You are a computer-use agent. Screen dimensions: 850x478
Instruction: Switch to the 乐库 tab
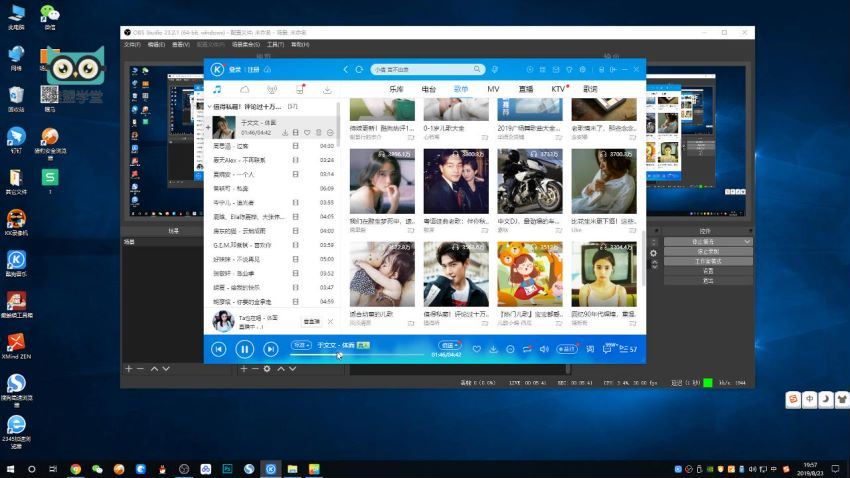tap(396, 88)
